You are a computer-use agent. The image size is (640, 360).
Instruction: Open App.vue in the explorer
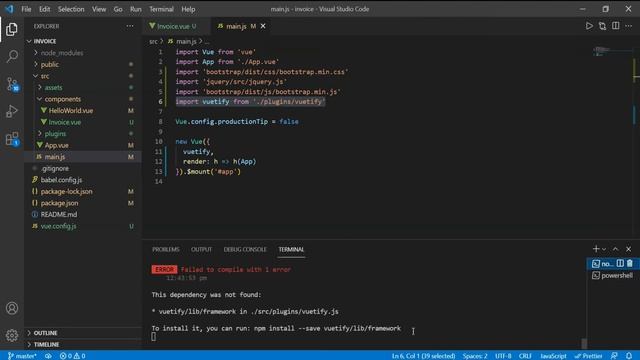(x=83, y=145)
